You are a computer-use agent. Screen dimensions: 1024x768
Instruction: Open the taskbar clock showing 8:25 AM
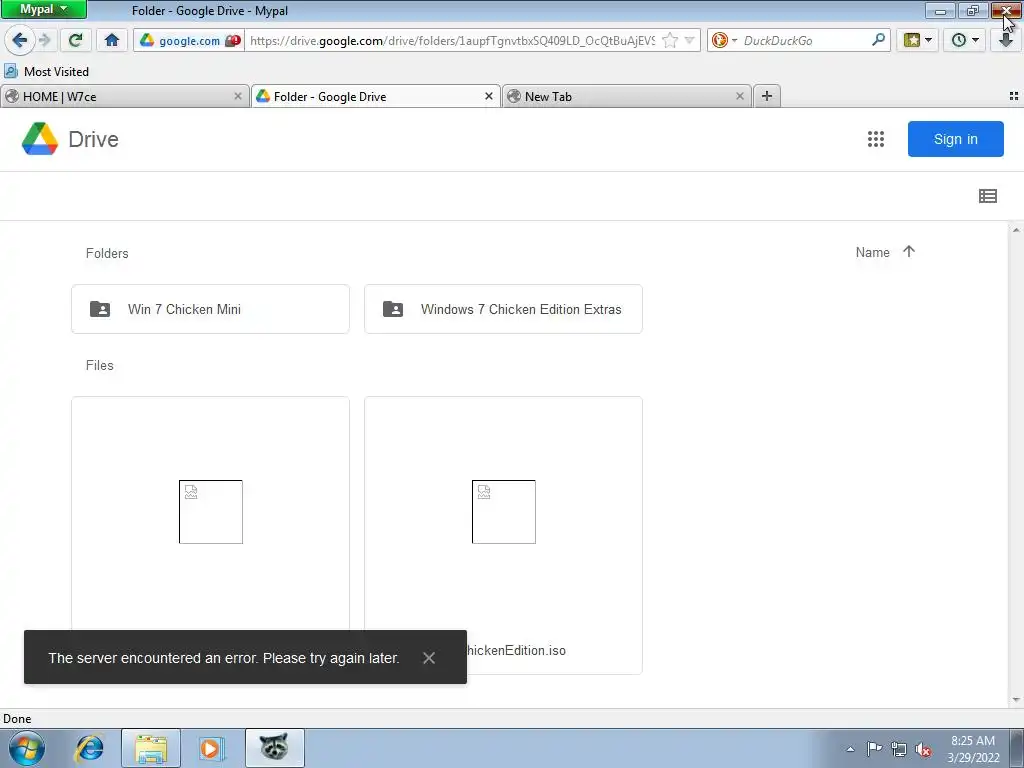(973, 749)
